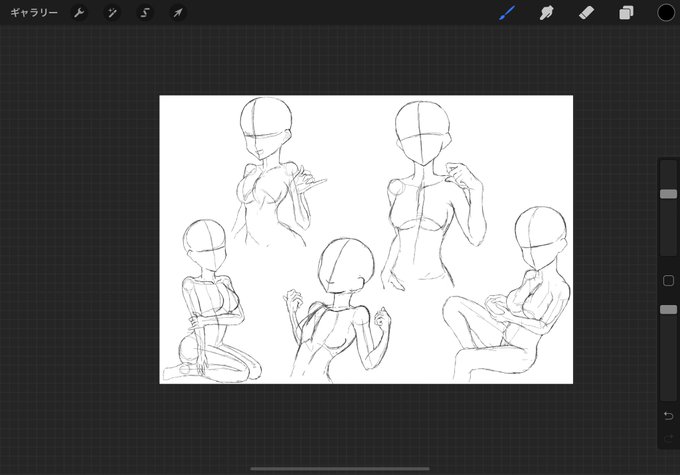The width and height of the screenshot is (680, 475).
Task: Tap the square modify button in sidebar
Action: click(668, 281)
